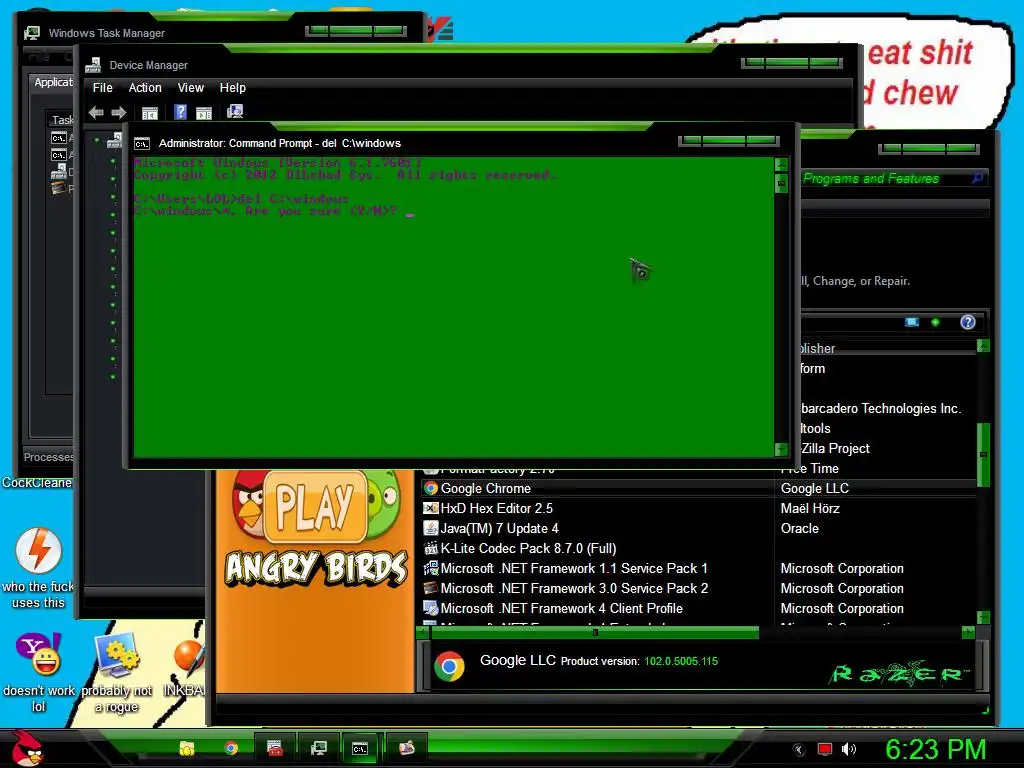This screenshot has height=768, width=1024.
Task: Toggle the console tree icon in Device Manager
Action: tap(150, 113)
